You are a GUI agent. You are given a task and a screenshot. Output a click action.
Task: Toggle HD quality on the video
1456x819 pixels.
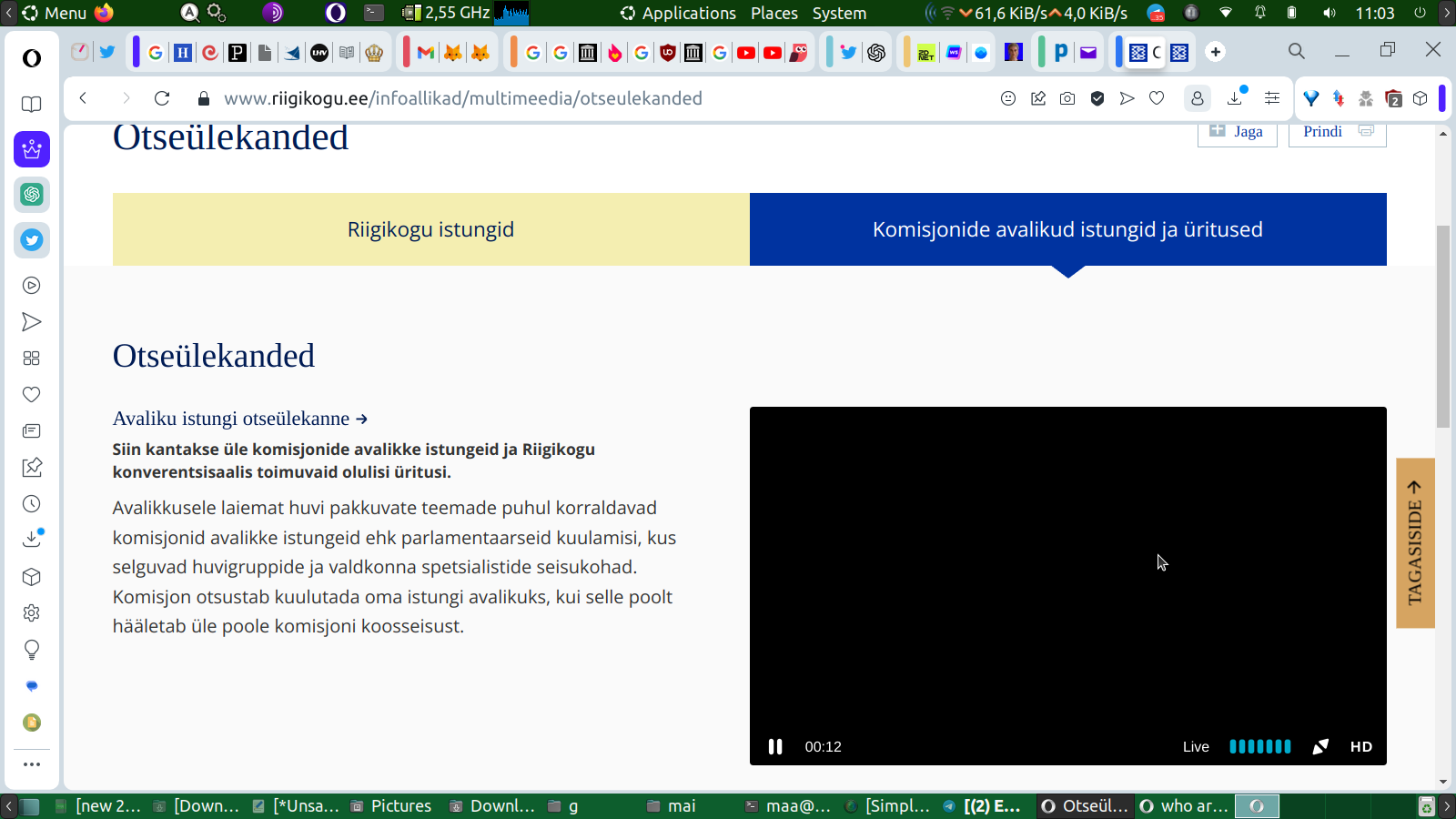(x=1360, y=746)
